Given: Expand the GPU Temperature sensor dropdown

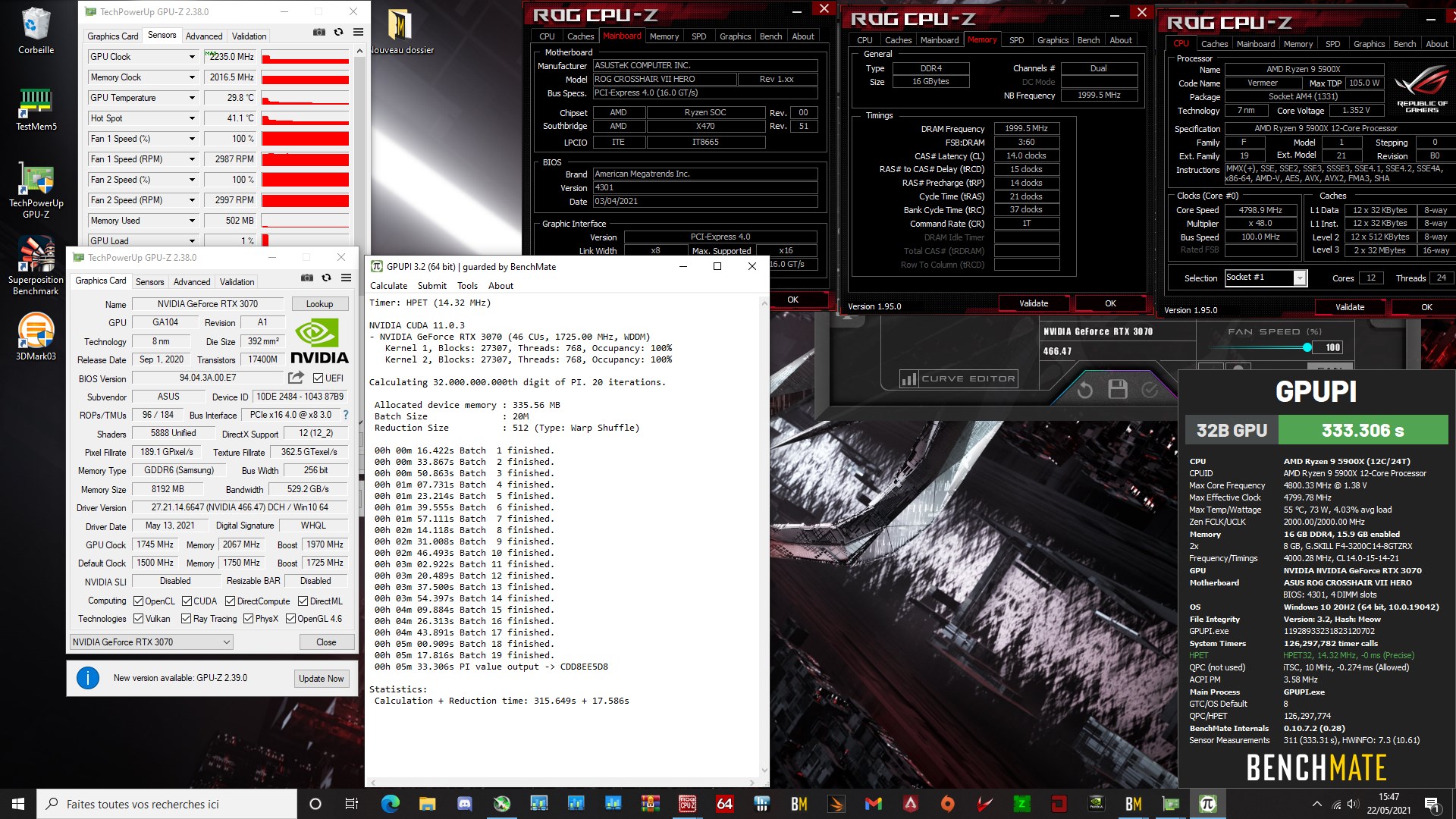Looking at the screenshot, I should (192, 98).
